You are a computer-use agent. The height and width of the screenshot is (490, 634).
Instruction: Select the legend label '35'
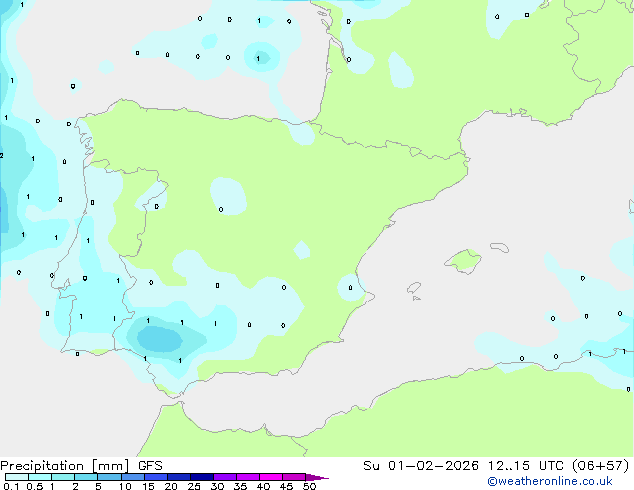[240, 486]
